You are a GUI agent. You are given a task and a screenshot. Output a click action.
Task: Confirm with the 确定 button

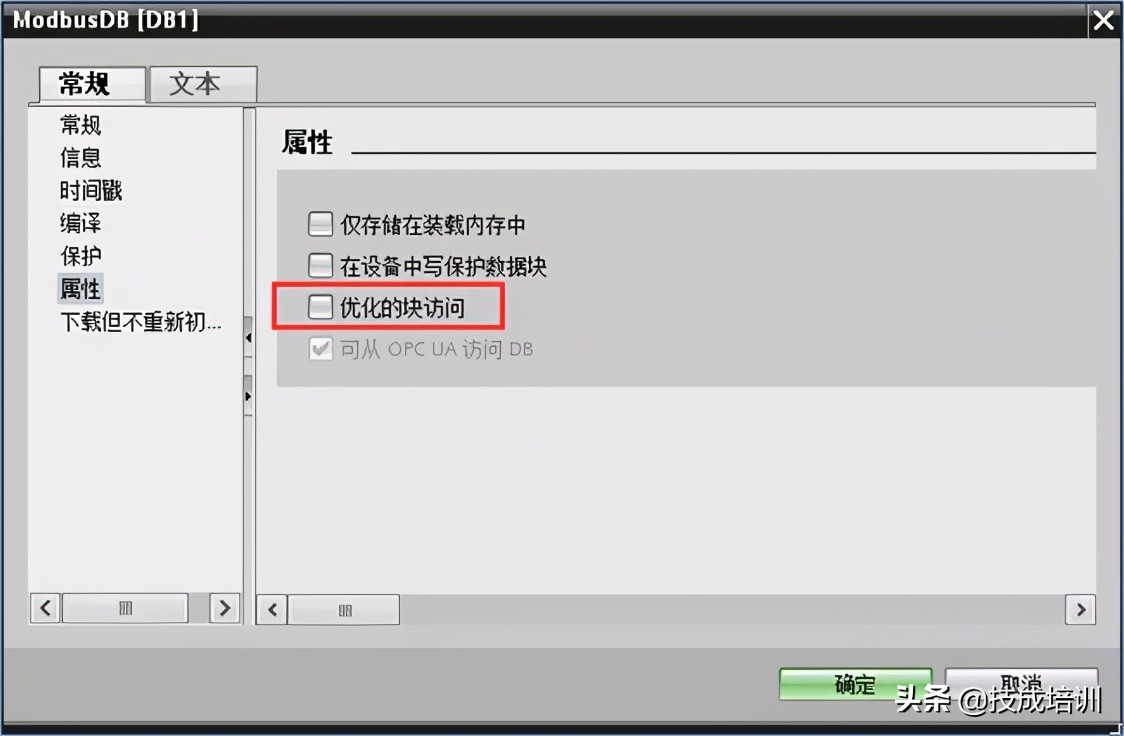point(855,684)
